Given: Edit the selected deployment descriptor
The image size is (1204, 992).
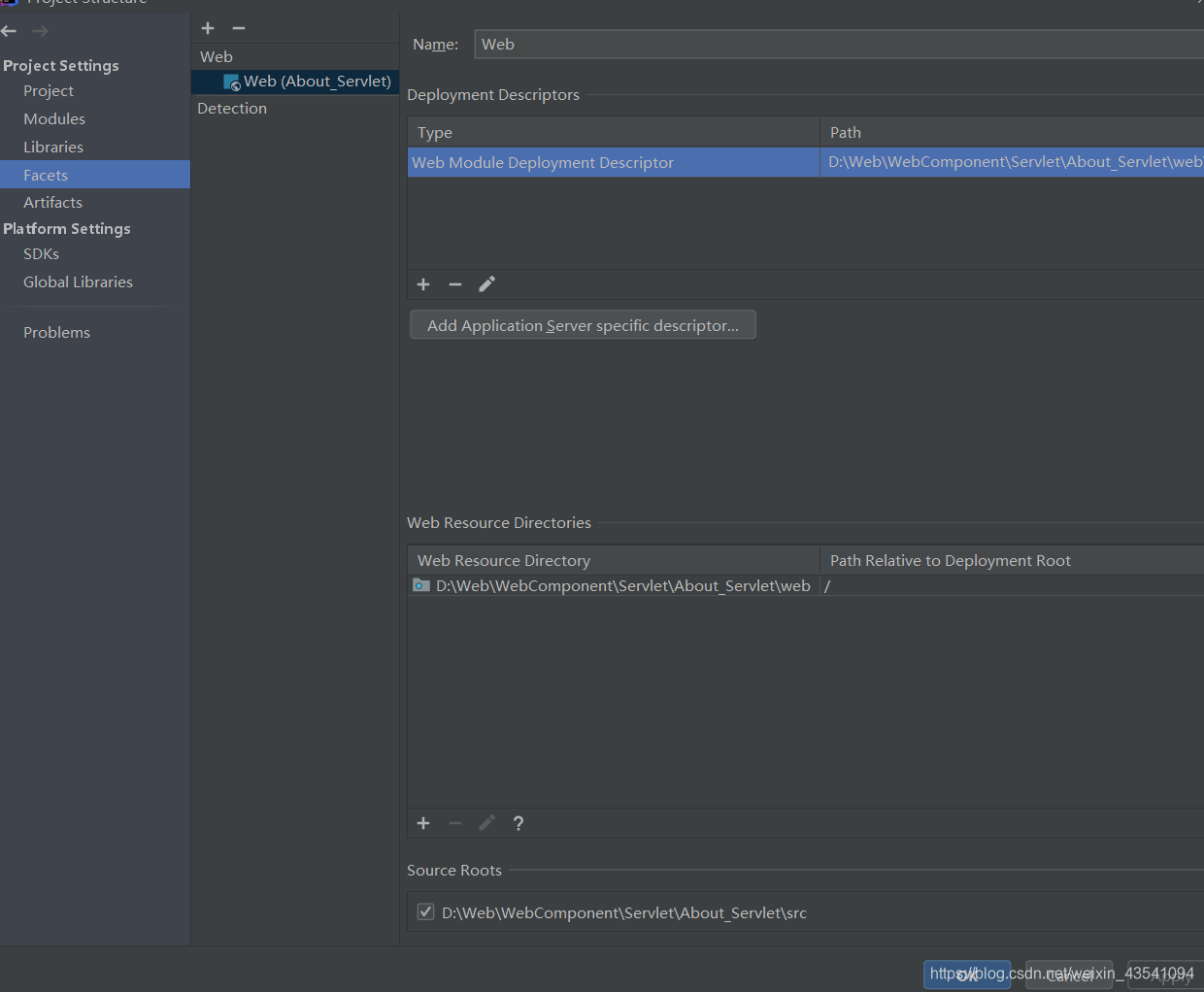Looking at the screenshot, I should (487, 284).
